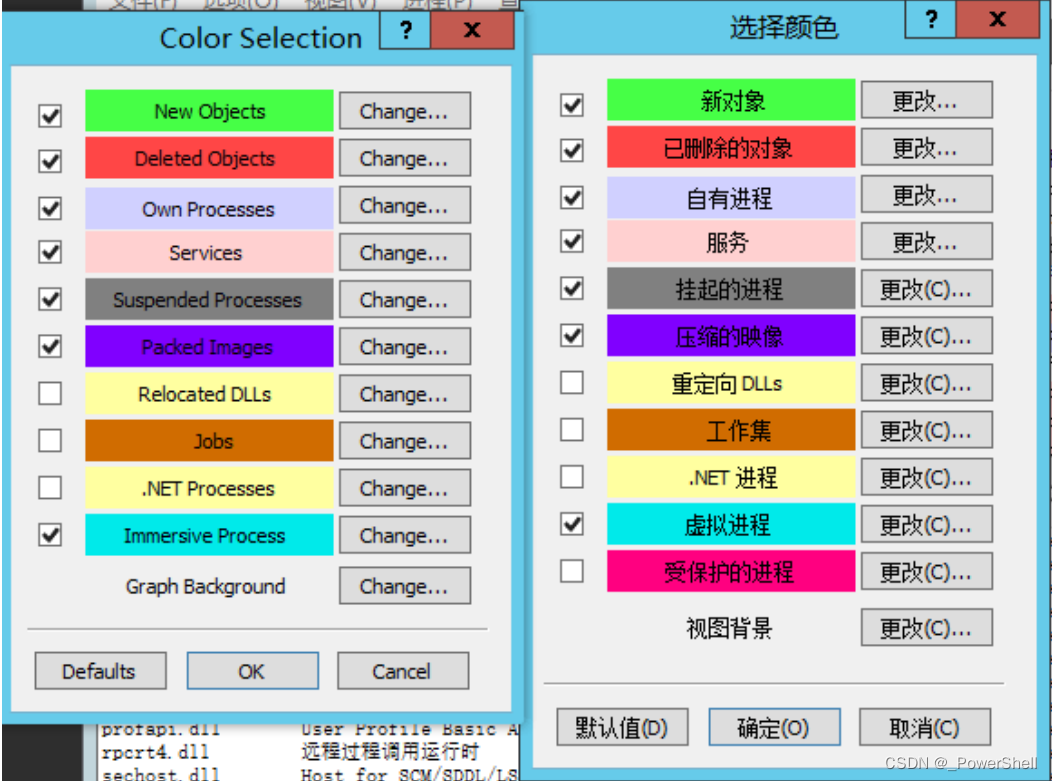
Task: Toggle the 压缩的映像 checkbox
Action: (x=572, y=335)
